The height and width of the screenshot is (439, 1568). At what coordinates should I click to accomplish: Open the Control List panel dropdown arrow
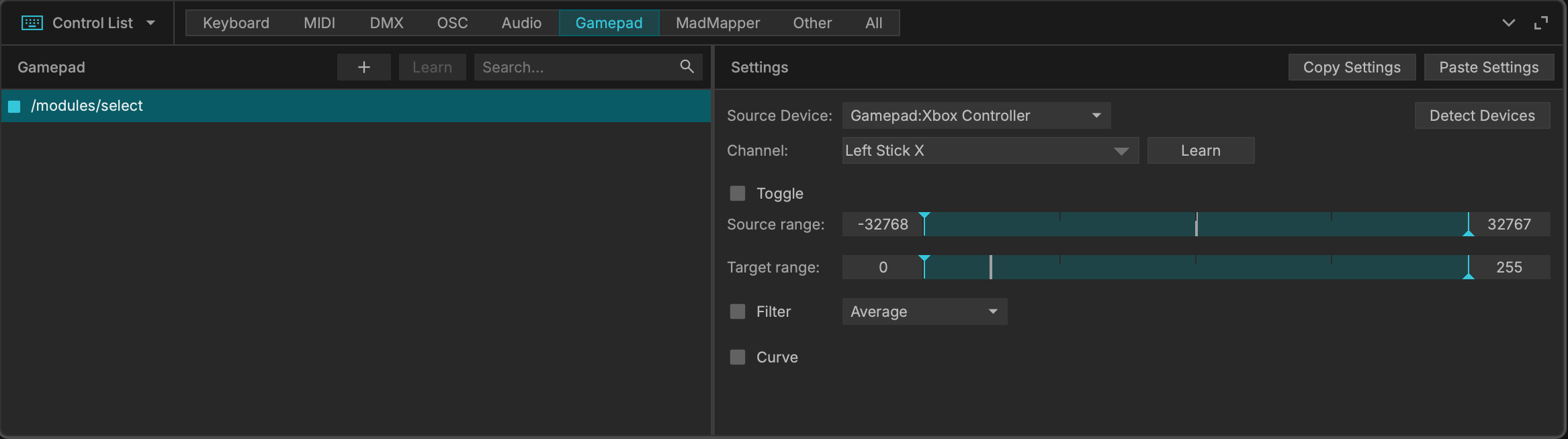coord(150,23)
